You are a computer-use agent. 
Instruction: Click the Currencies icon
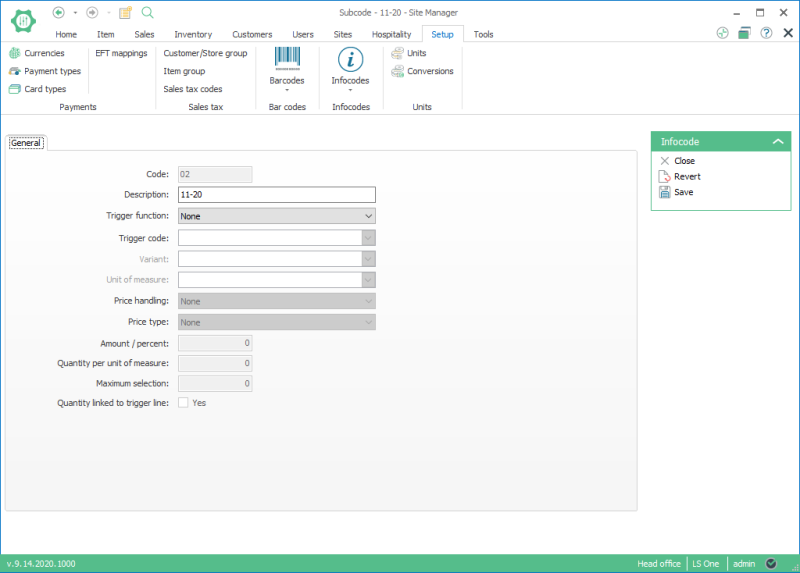pos(15,53)
